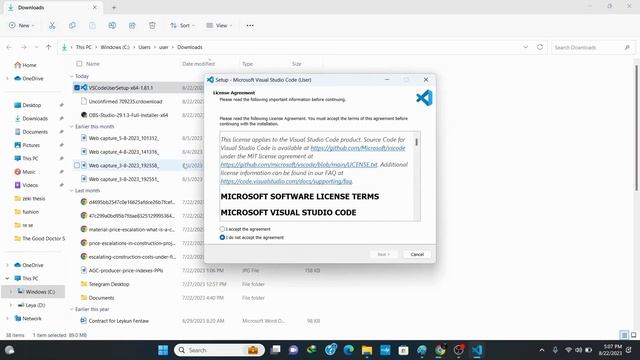640x360 pixels.
Task: Refresh the Downloads folder view
Action: [540, 47]
